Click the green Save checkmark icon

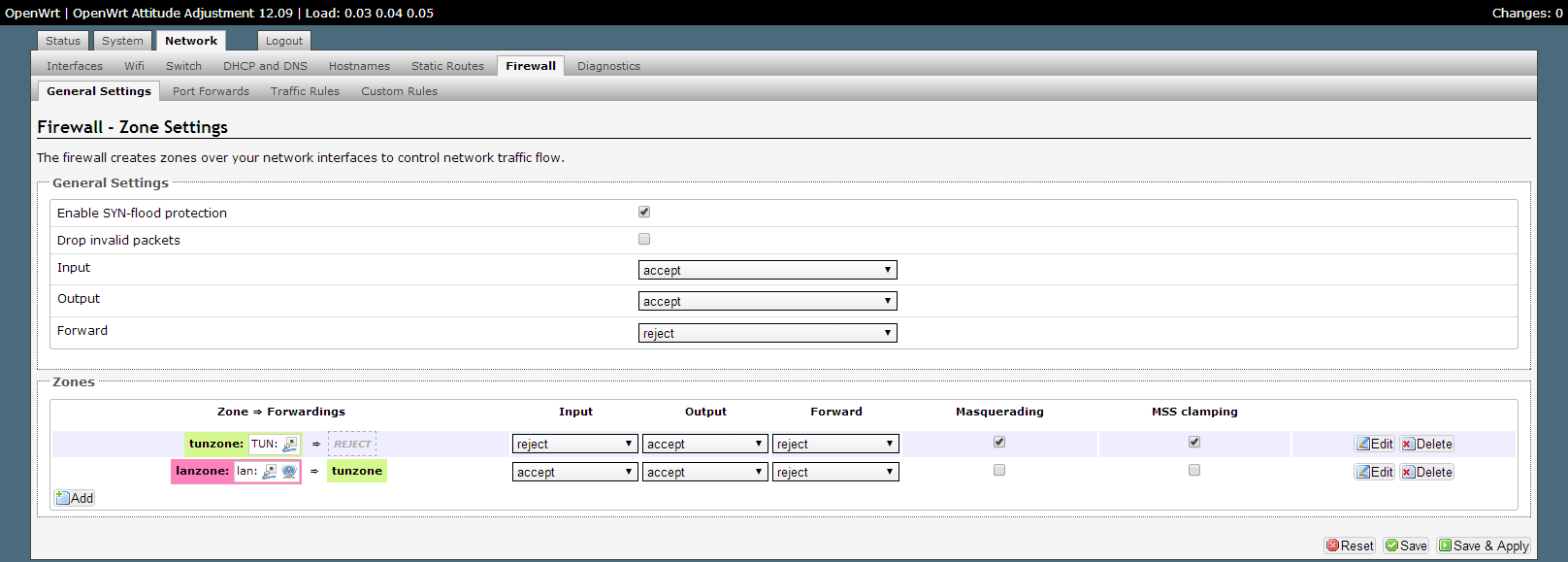click(1392, 545)
